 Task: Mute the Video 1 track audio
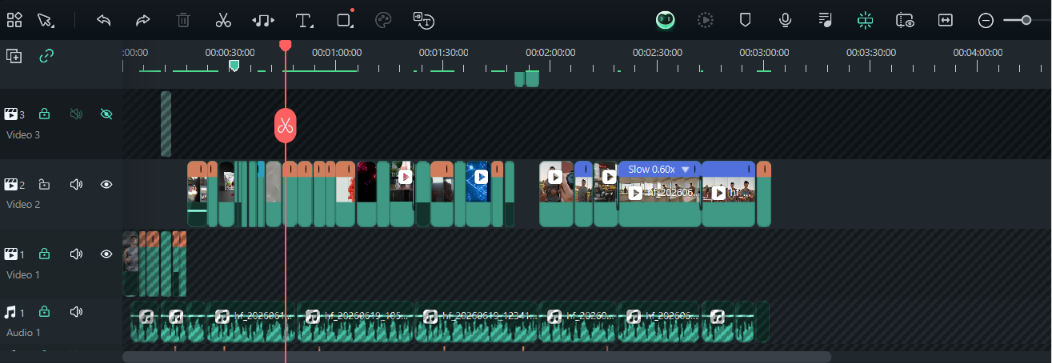[x=76, y=254]
